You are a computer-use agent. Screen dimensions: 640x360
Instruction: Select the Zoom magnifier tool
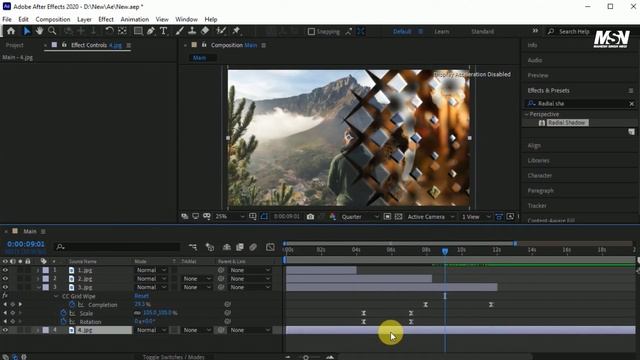click(52, 31)
